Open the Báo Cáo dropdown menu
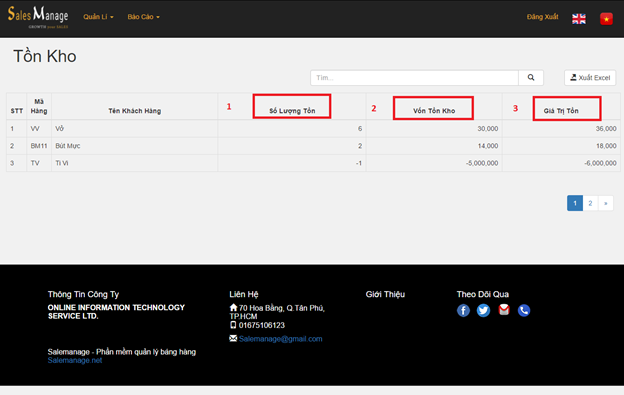Image resolution: width=624 pixels, height=395 pixels. [143, 17]
